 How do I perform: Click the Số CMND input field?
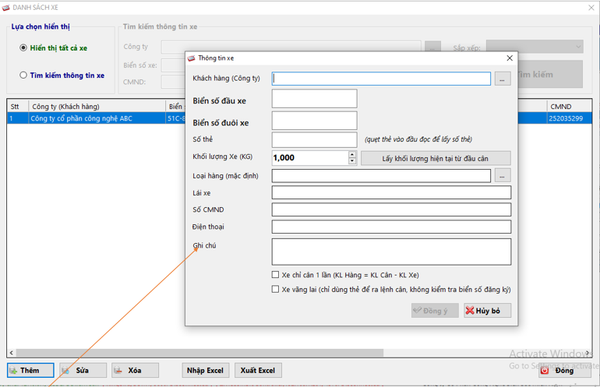(x=391, y=209)
